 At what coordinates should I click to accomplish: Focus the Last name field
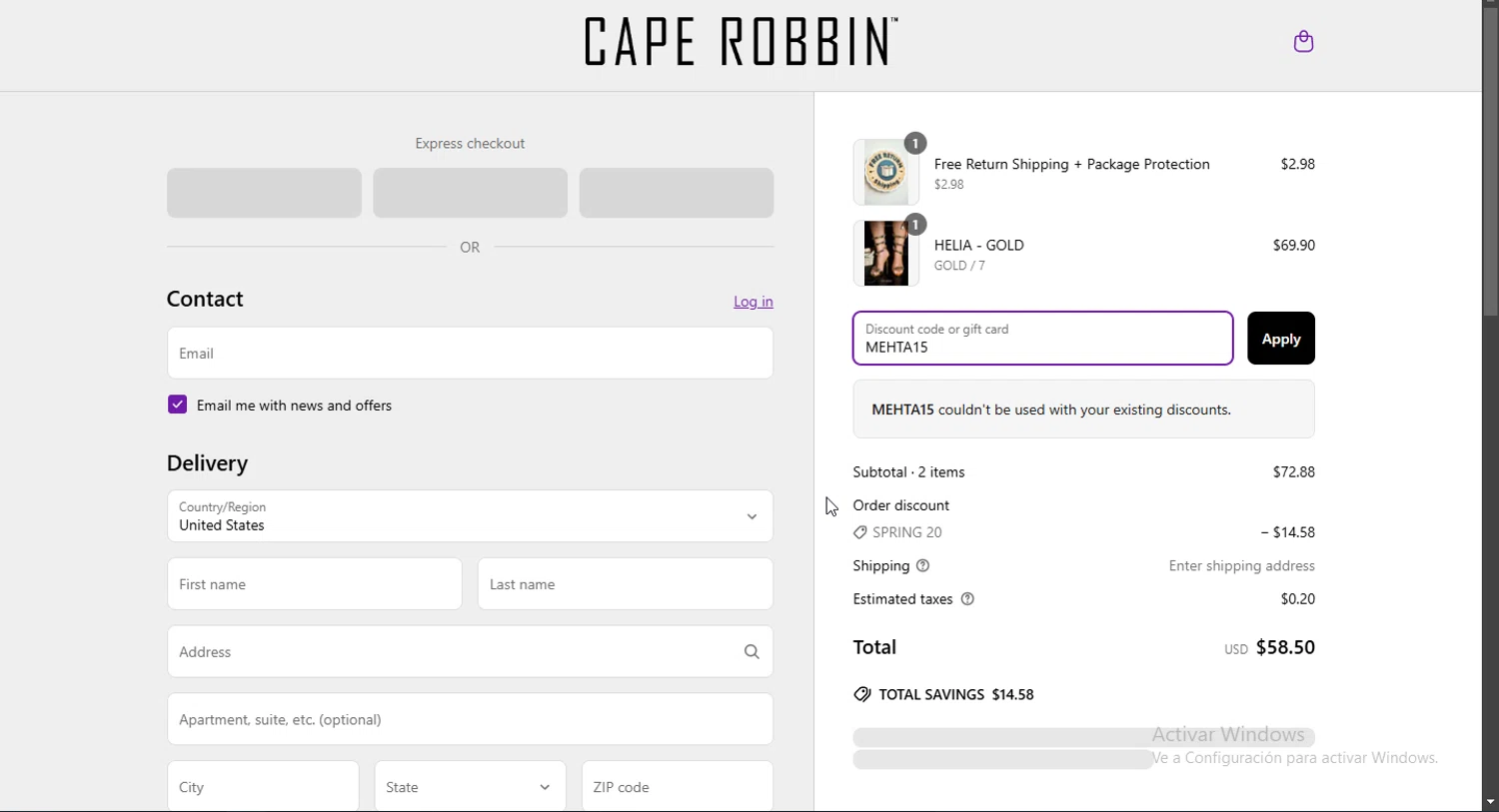(x=626, y=584)
